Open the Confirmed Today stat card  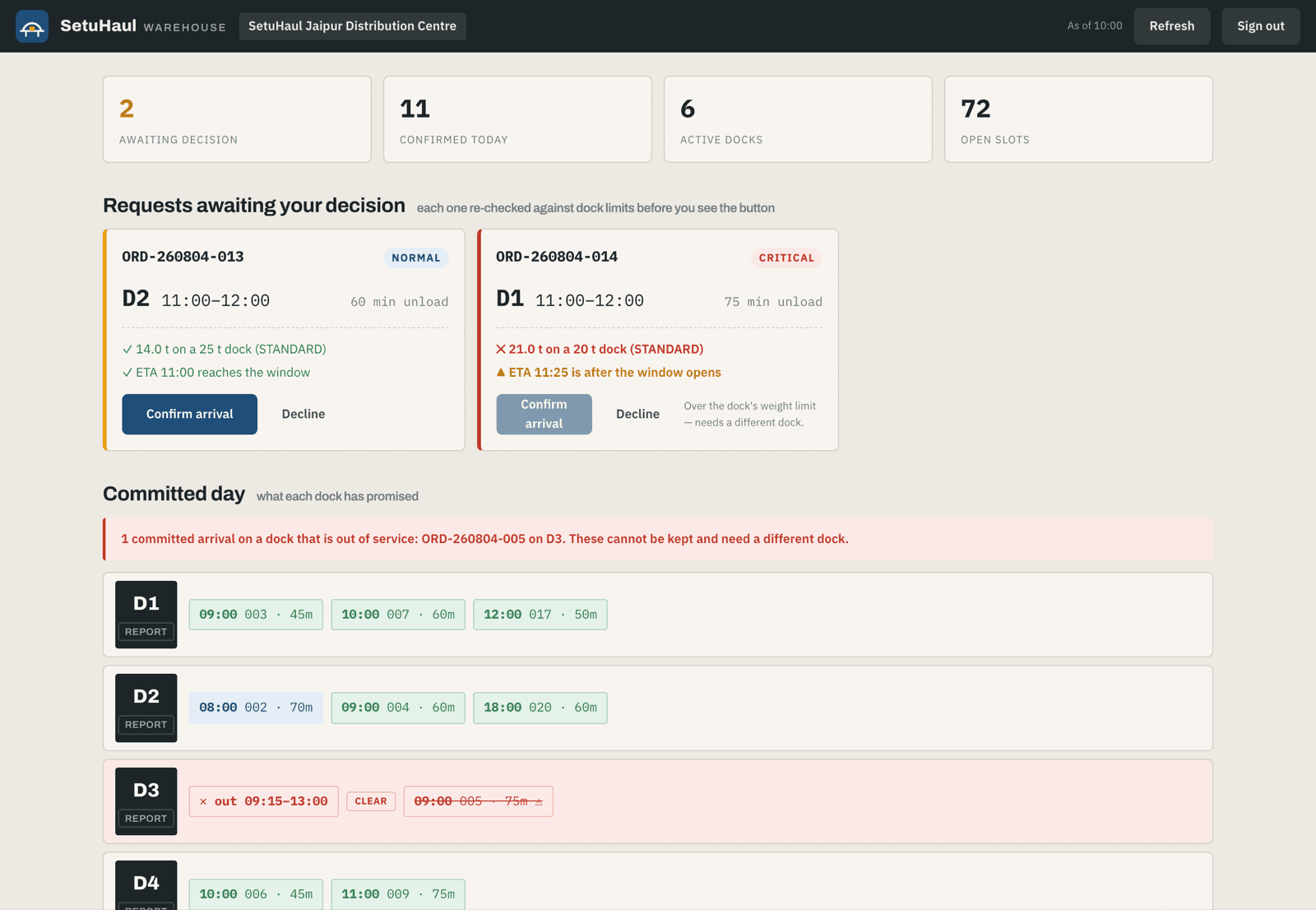(517, 119)
